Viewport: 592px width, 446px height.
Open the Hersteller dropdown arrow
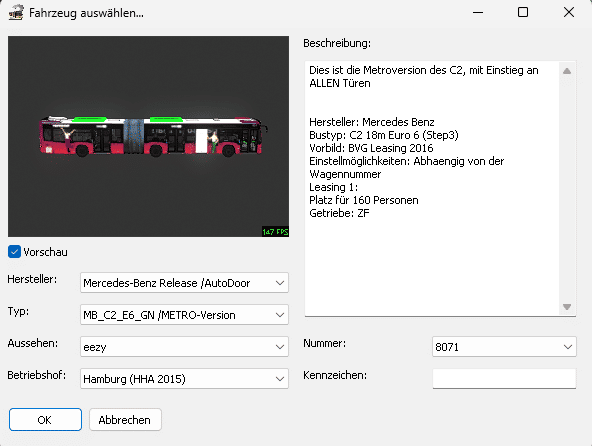pos(280,283)
